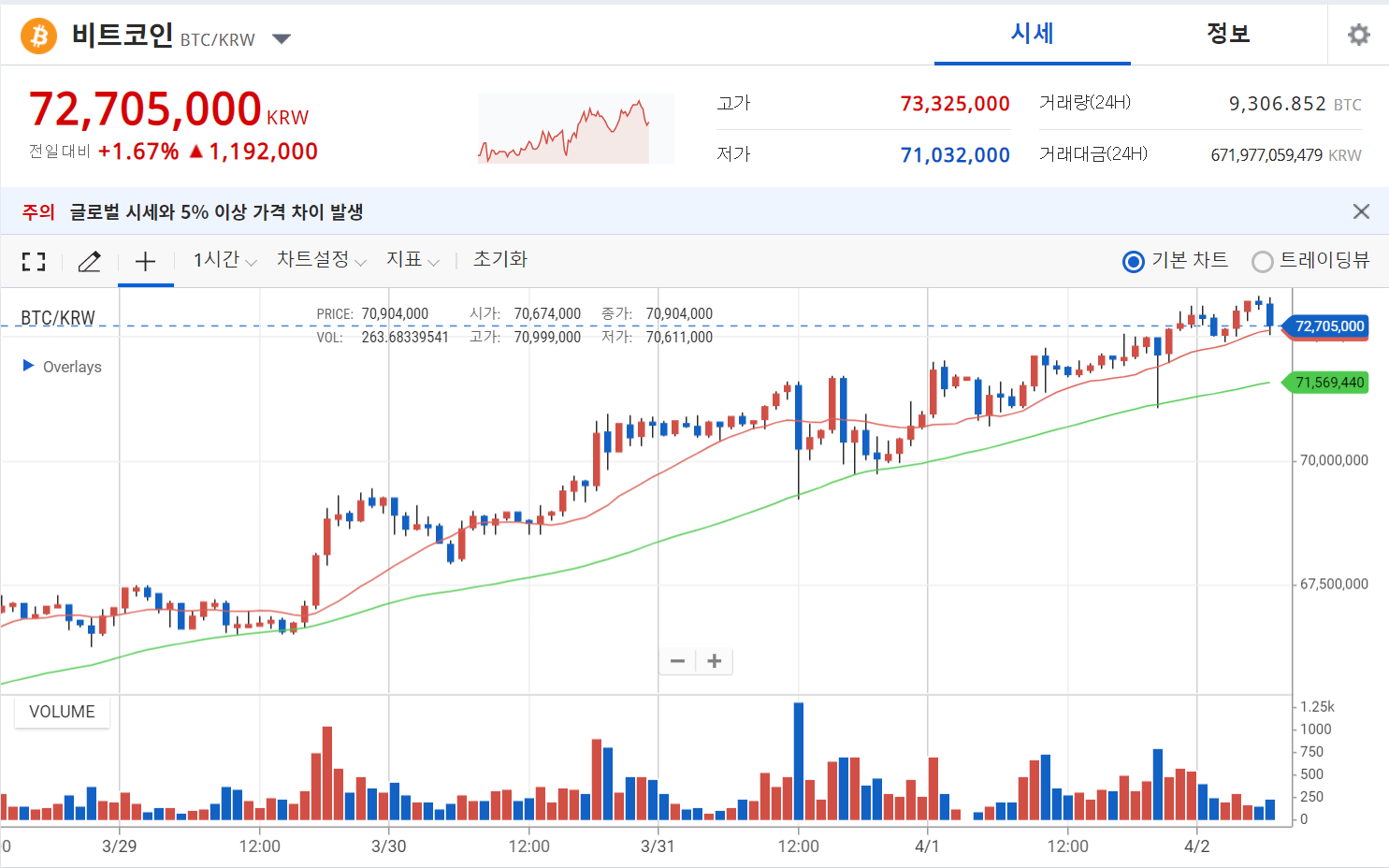Click the VOL: 263.68339541 readout
The height and width of the screenshot is (868, 1389).
click(x=383, y=338)
